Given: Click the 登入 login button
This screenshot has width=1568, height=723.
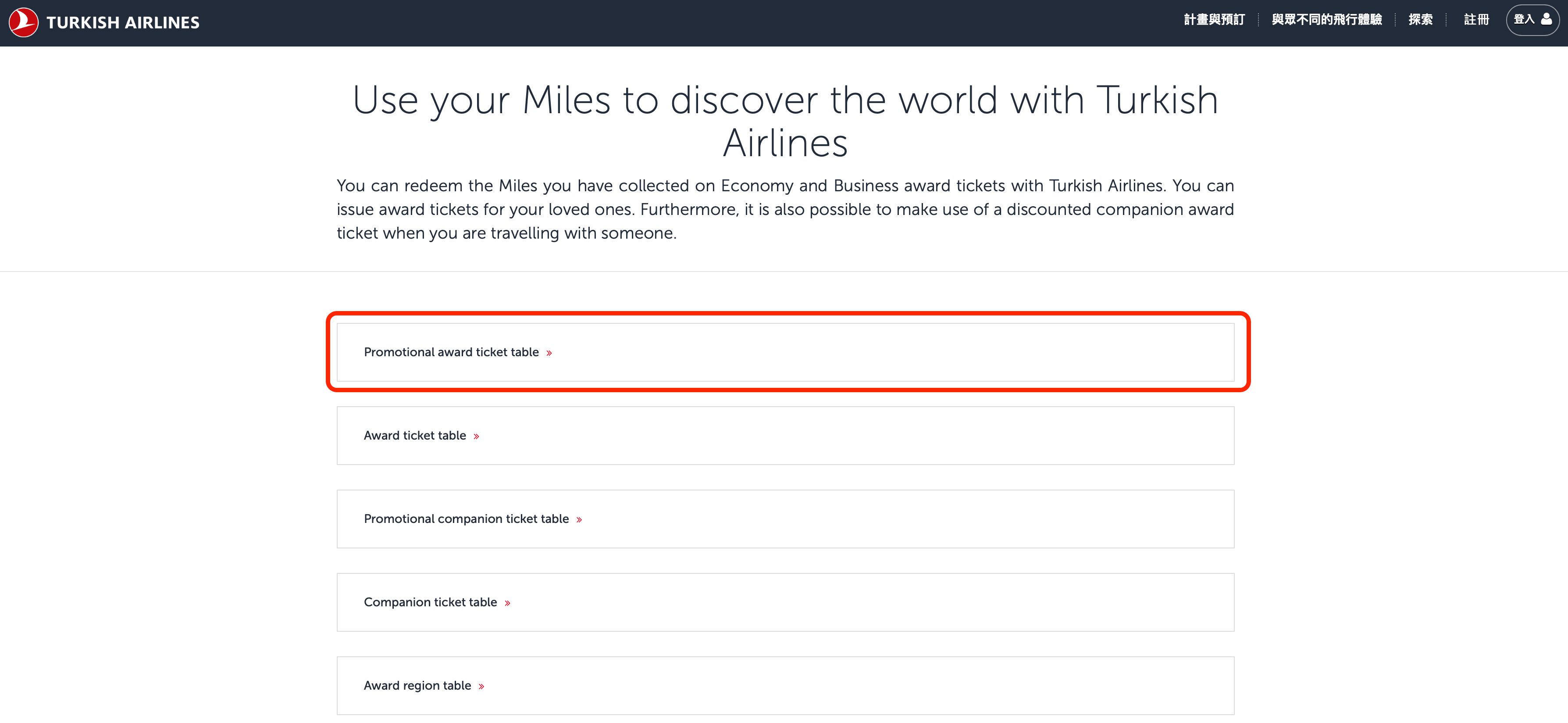Looking at the screenshot, I should coord(1532,20).
